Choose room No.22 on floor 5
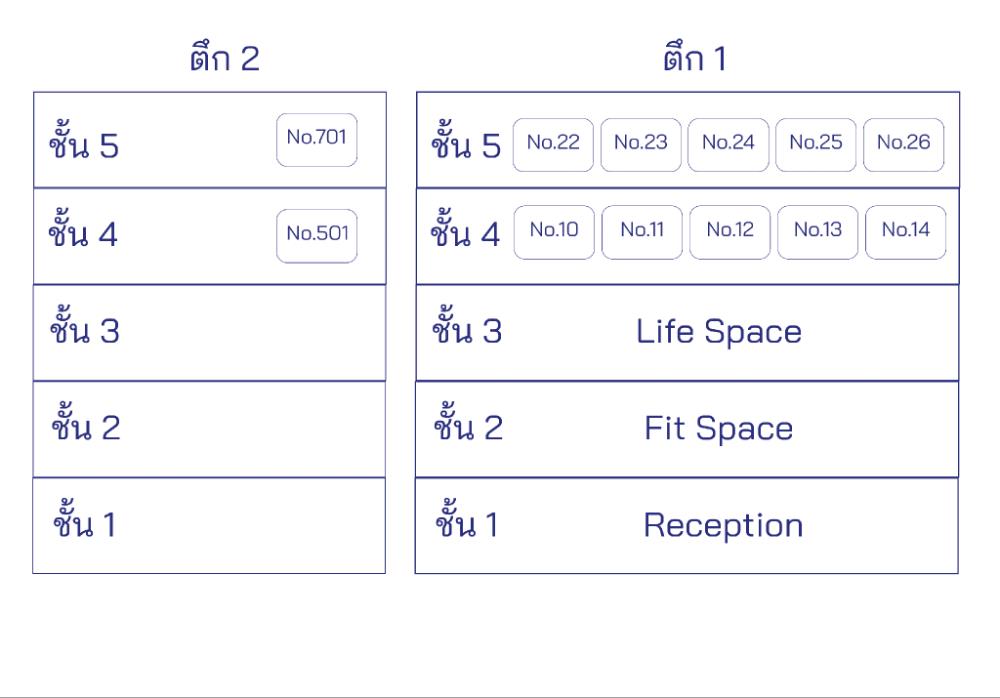 pos(553,144)
